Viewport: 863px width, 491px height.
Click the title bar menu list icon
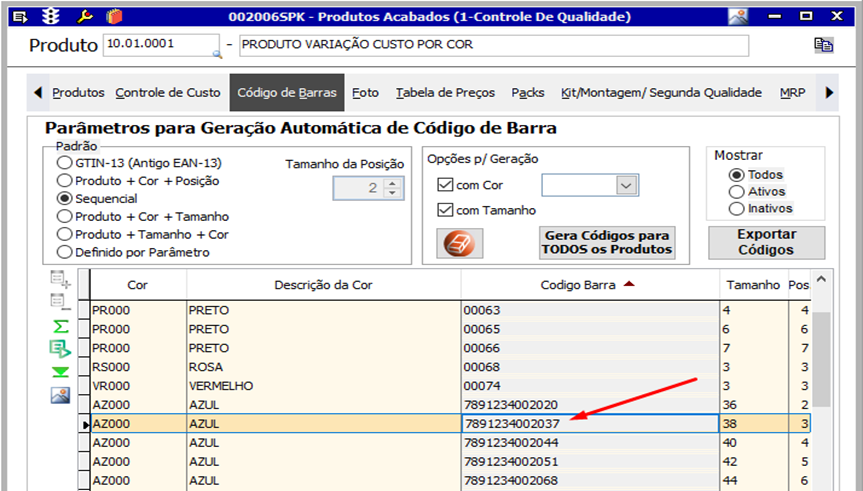pyautogui.click(x=20, y=17)
